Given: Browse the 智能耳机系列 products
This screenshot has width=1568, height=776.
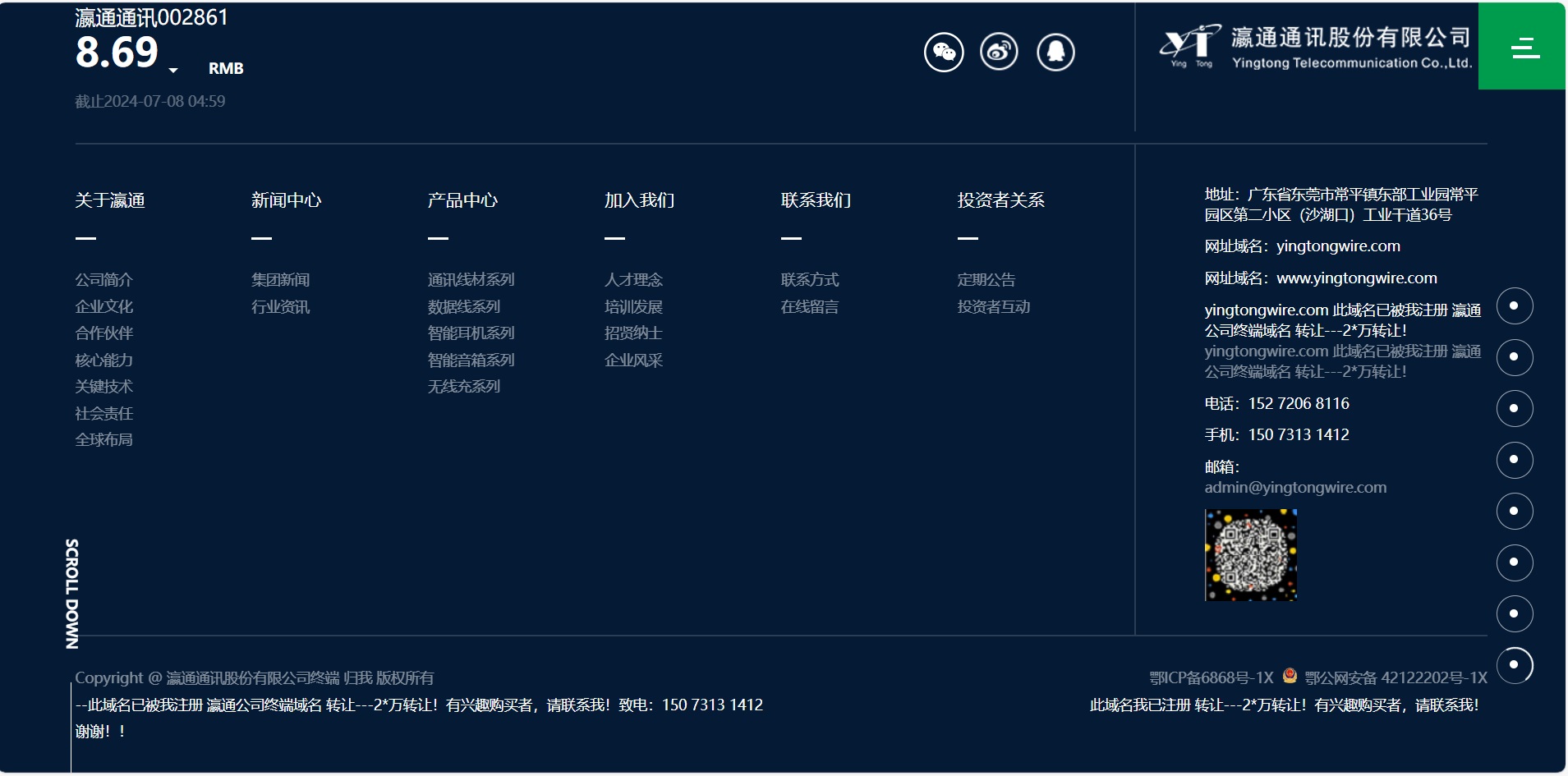Looking at the screenshot, I should 471,333.
